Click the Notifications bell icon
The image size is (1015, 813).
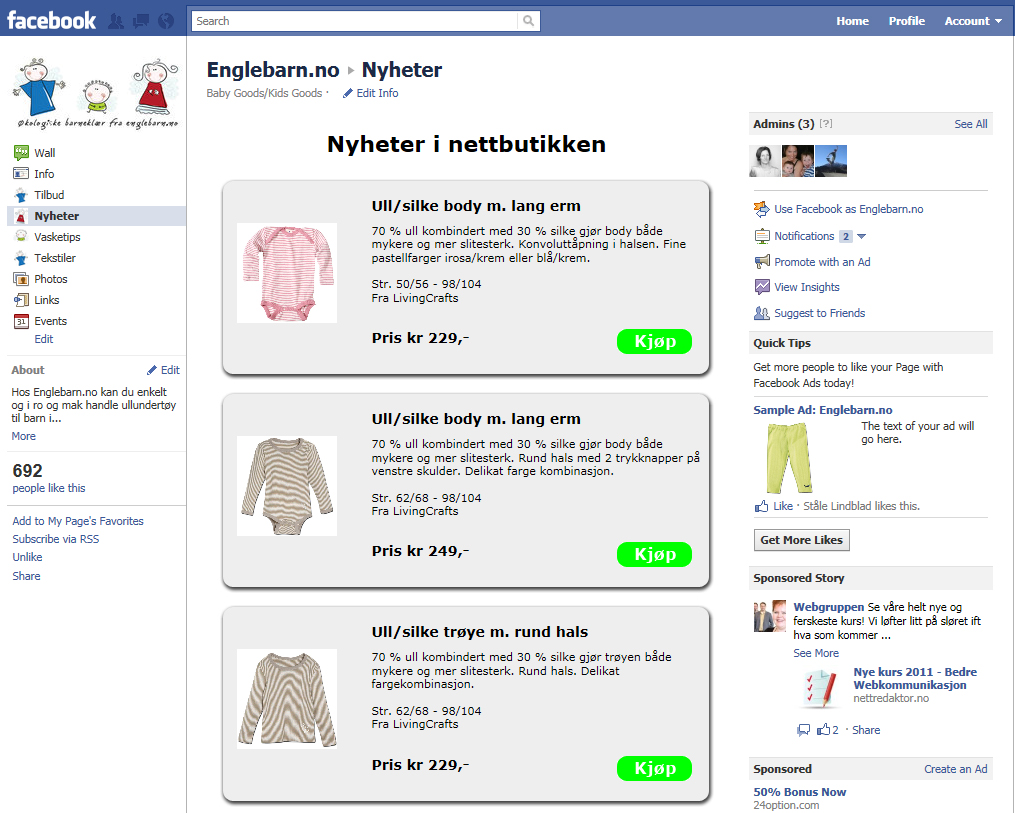(762, 236)
